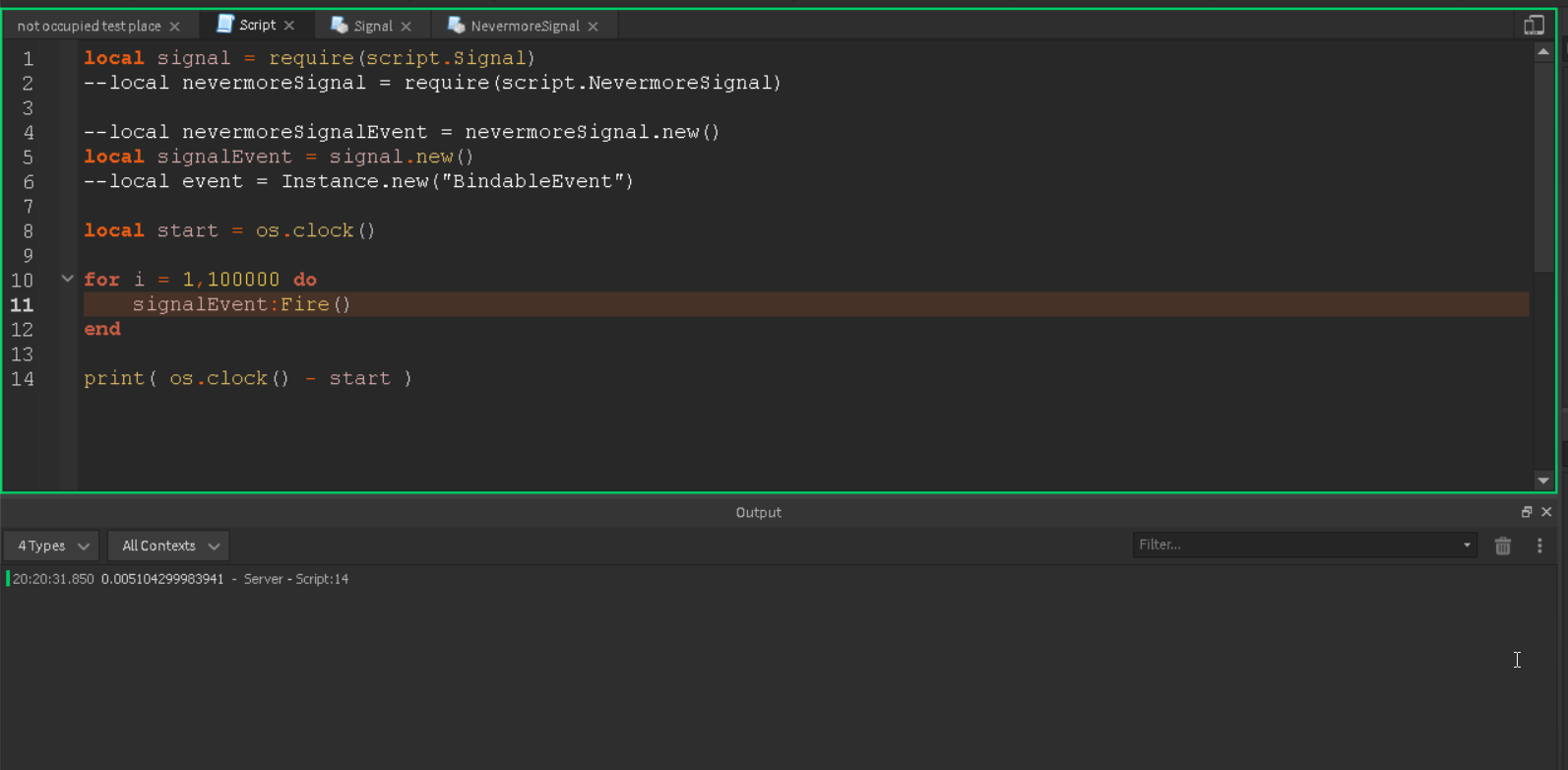Clear output with the trash can icon
This screenshot has width=1568, height=770.
(1502, 545)
